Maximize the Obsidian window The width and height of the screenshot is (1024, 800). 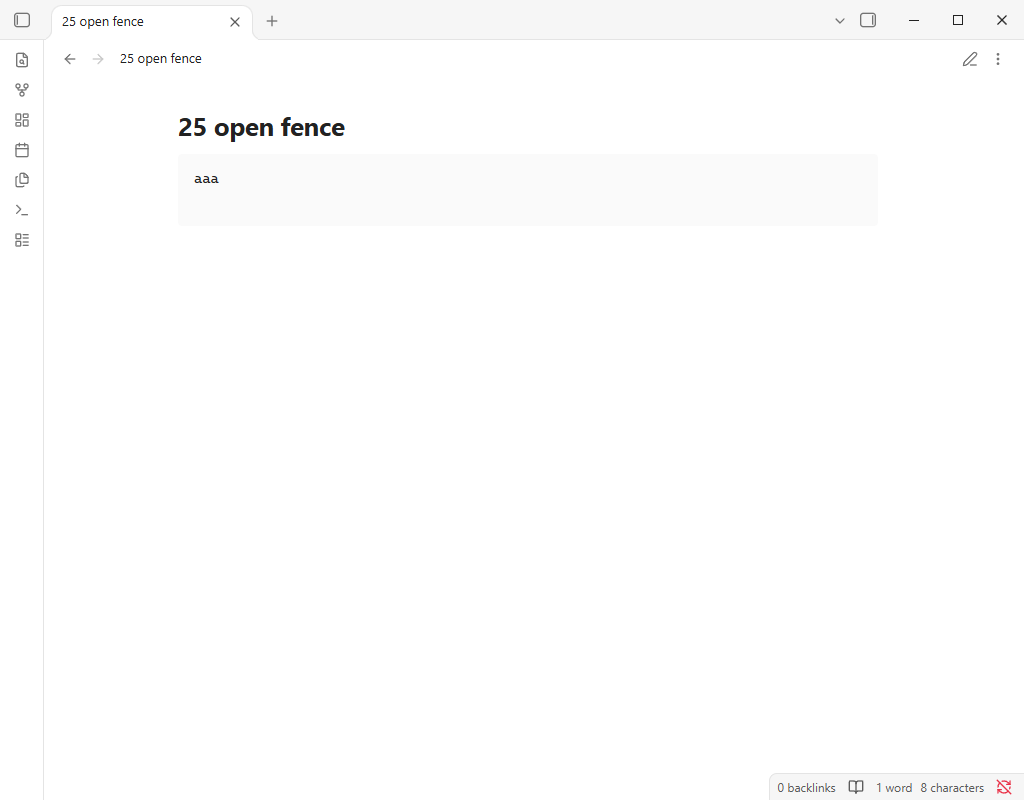(958, 20)
